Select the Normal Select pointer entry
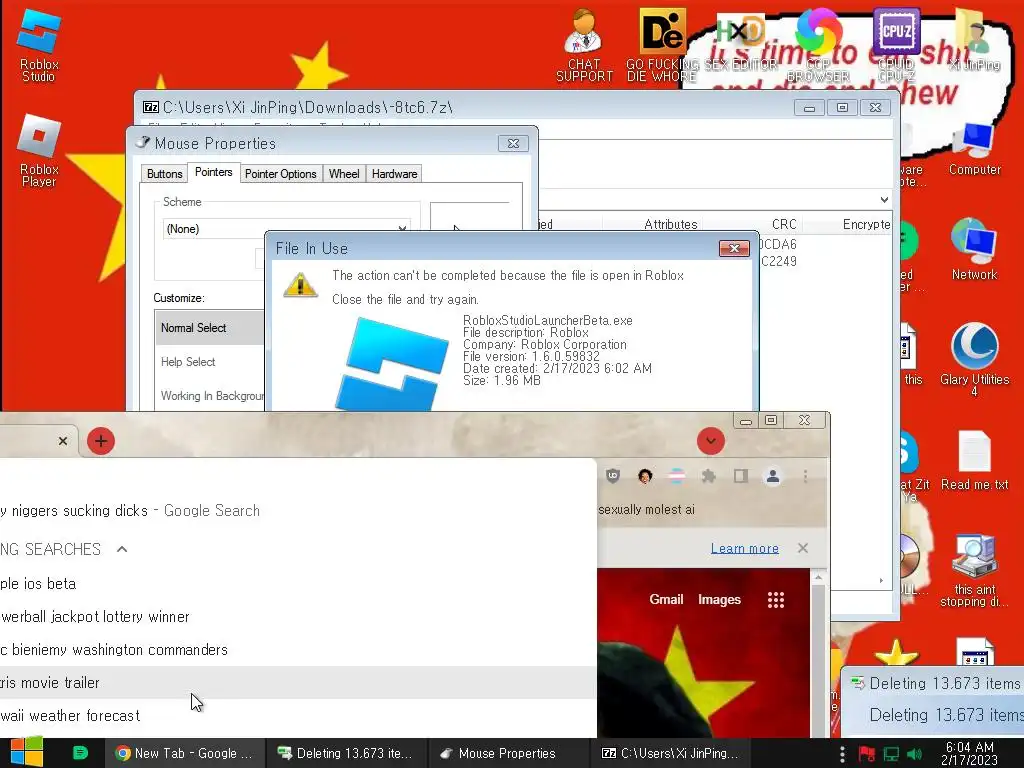Viewport: 1024px width, 768px height. click(x=210, y=328)
